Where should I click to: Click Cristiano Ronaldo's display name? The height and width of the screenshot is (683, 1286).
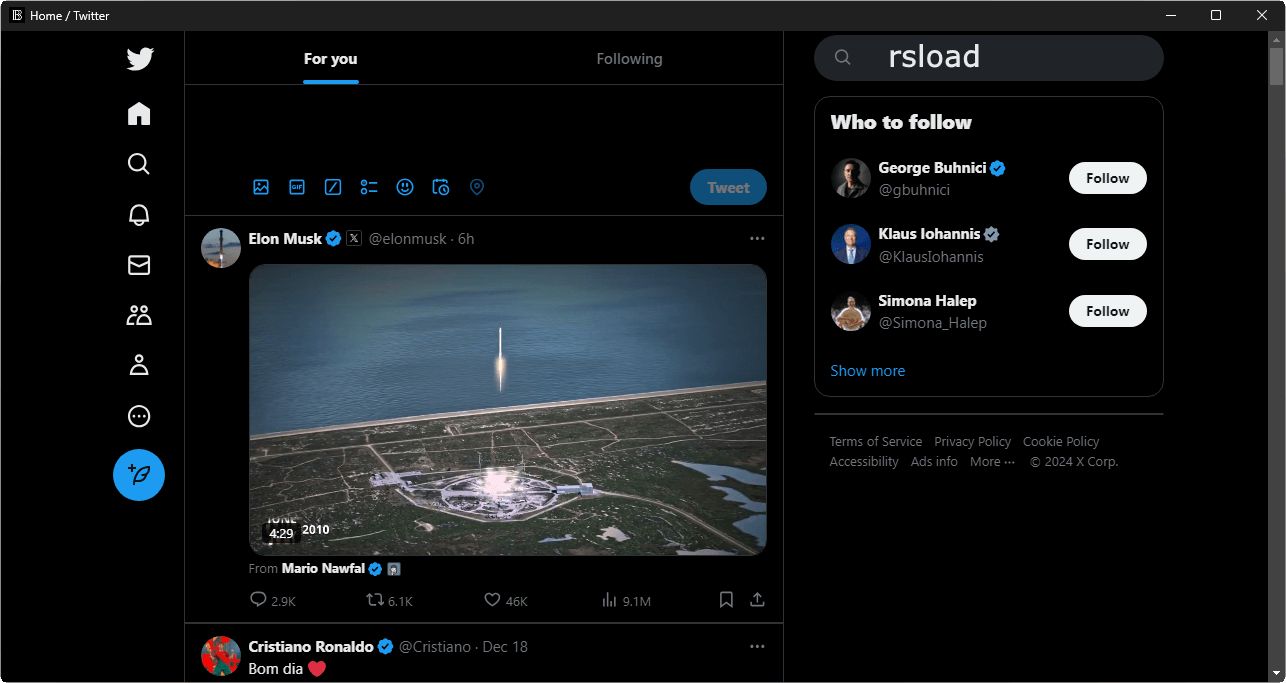point(311,647)
